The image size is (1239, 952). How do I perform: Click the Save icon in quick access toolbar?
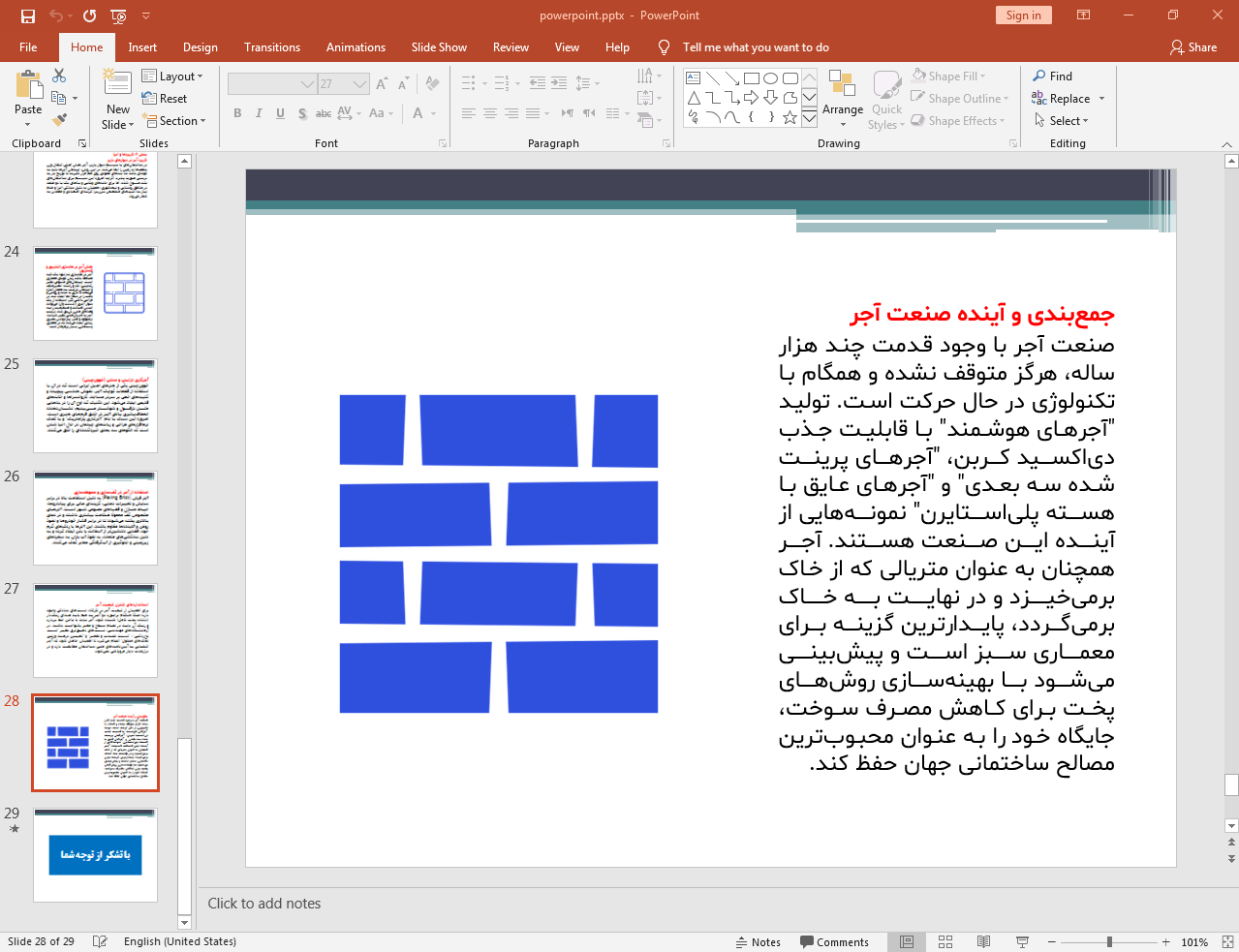[27, 15]
